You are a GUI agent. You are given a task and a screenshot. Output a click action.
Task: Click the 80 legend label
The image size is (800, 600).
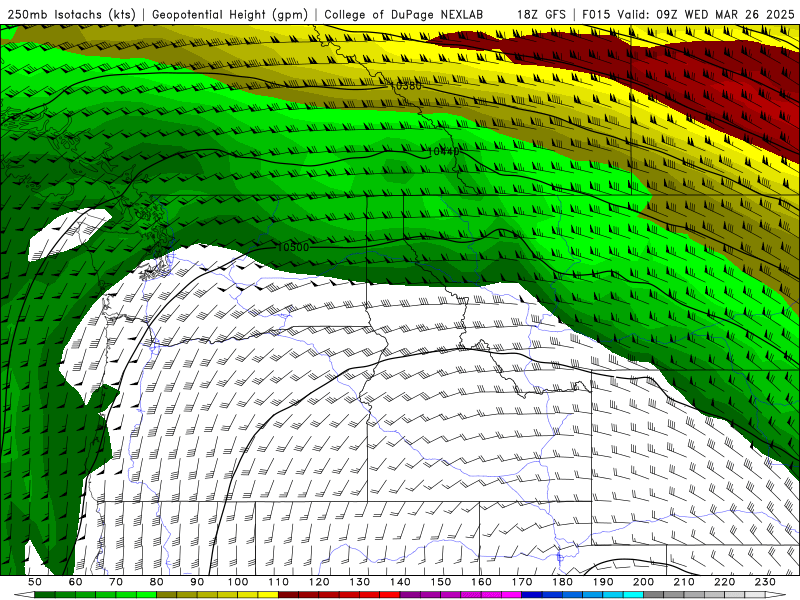(x=156, y=582)
